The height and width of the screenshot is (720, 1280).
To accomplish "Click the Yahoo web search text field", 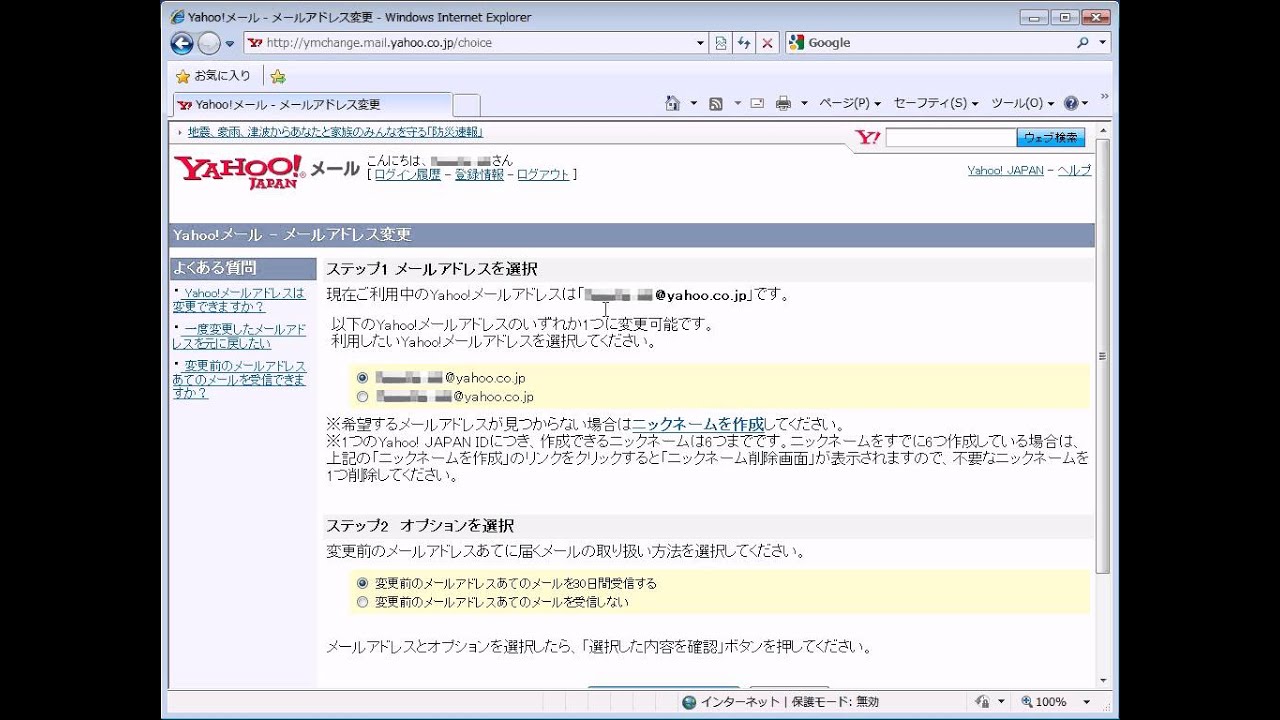I will 950,138.
